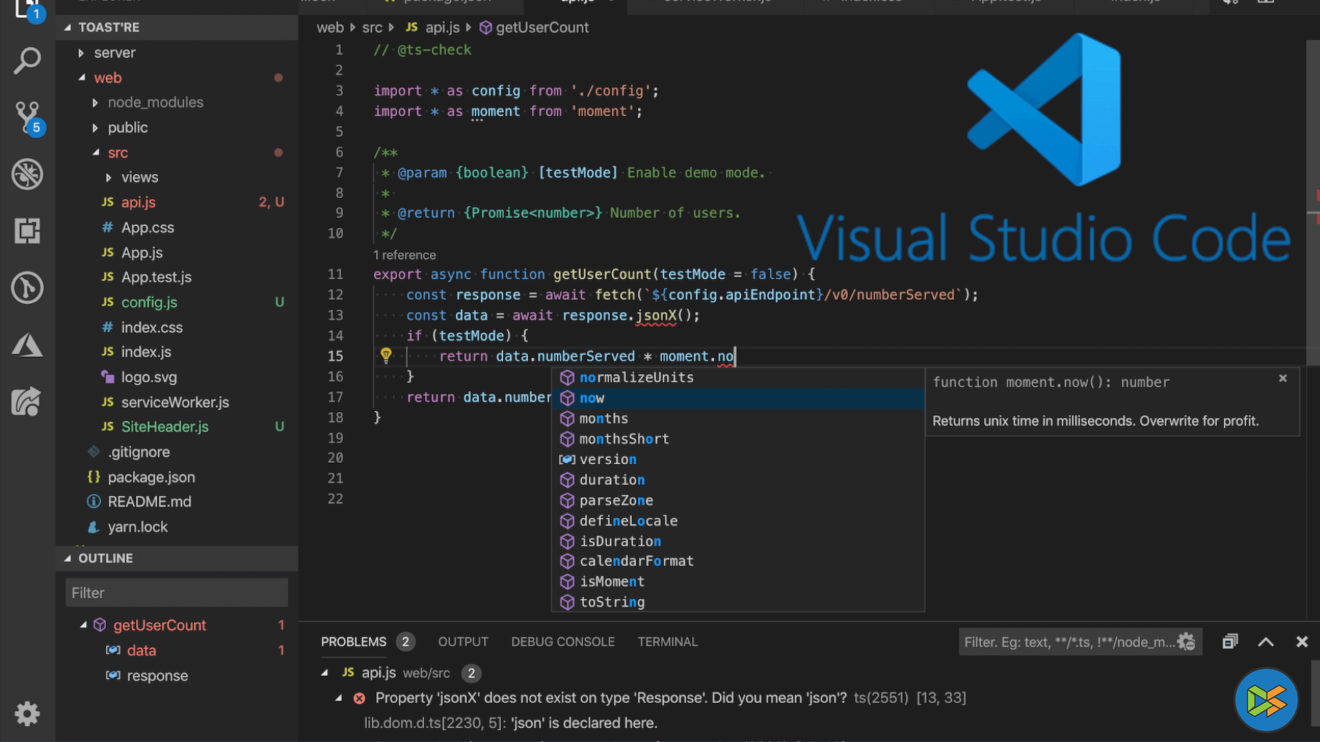Click the lightbulb quick fix icon
Viewport: 1320px width, 742px height.
pyautogui.click(x=385, y=356)
